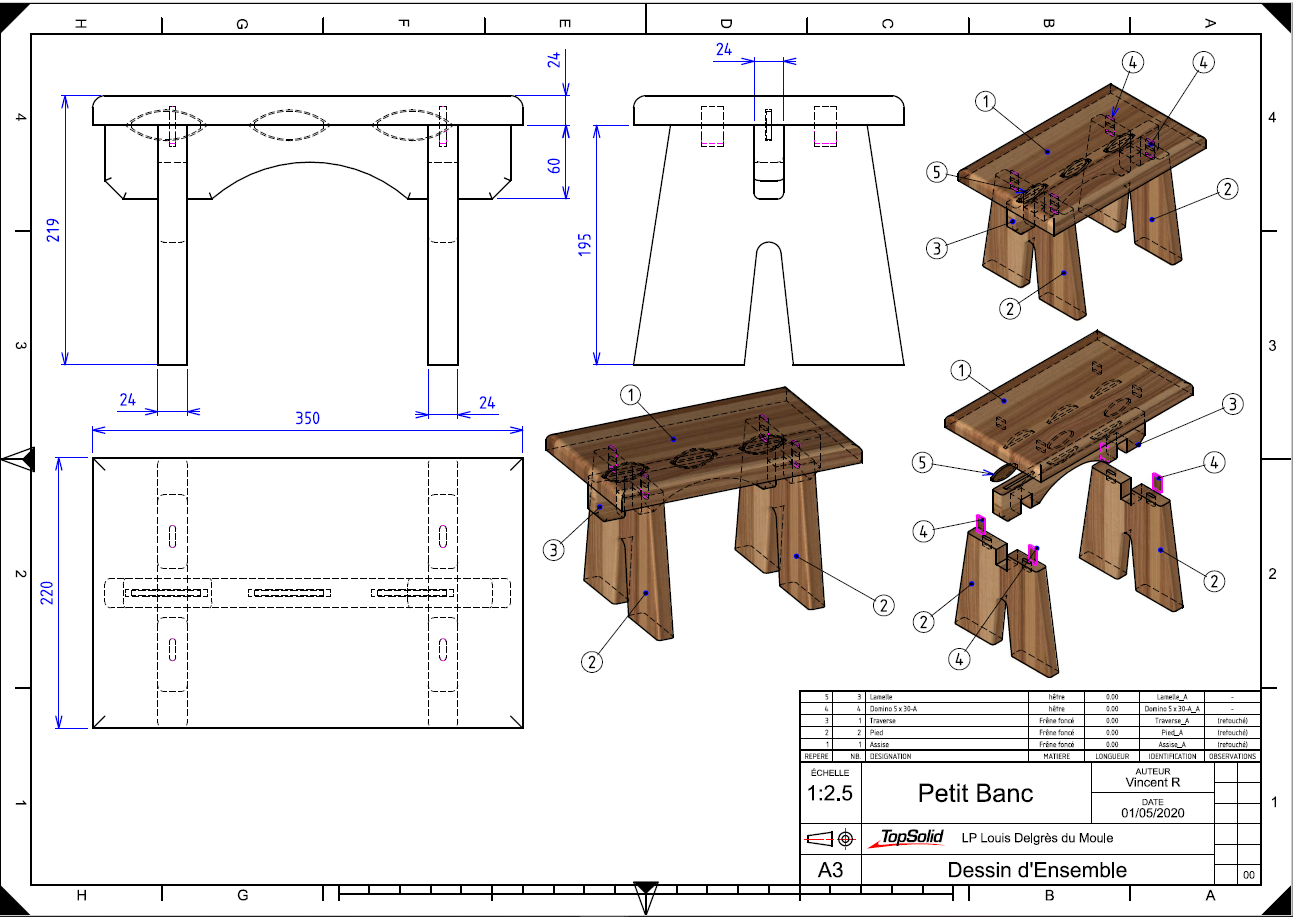Click the Vincent R author field
This screenshot has width=1293, height=917.
coord(1152,782)
